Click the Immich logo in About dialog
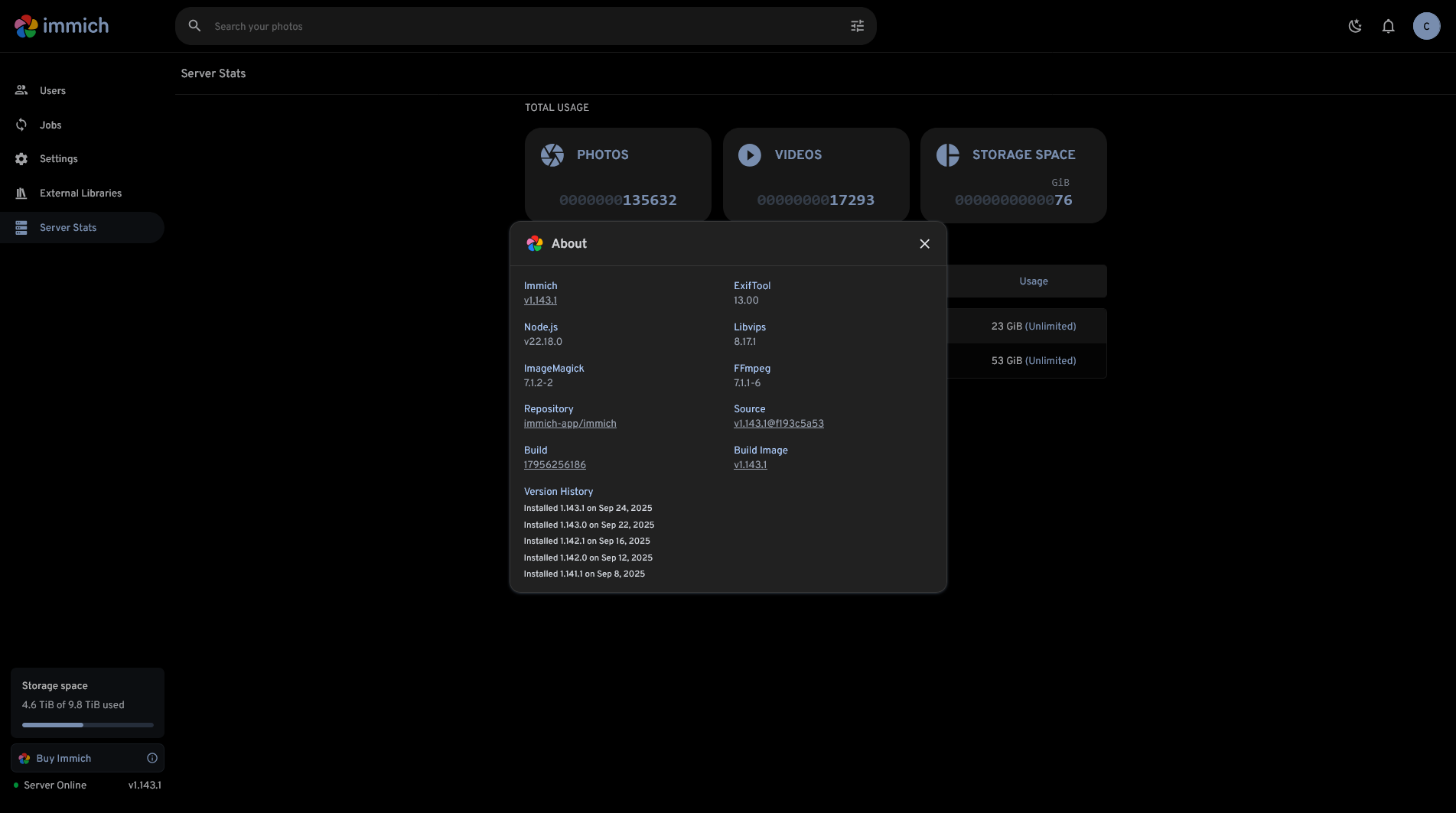This screenshot has height=813, width=1456. (535, 244)
